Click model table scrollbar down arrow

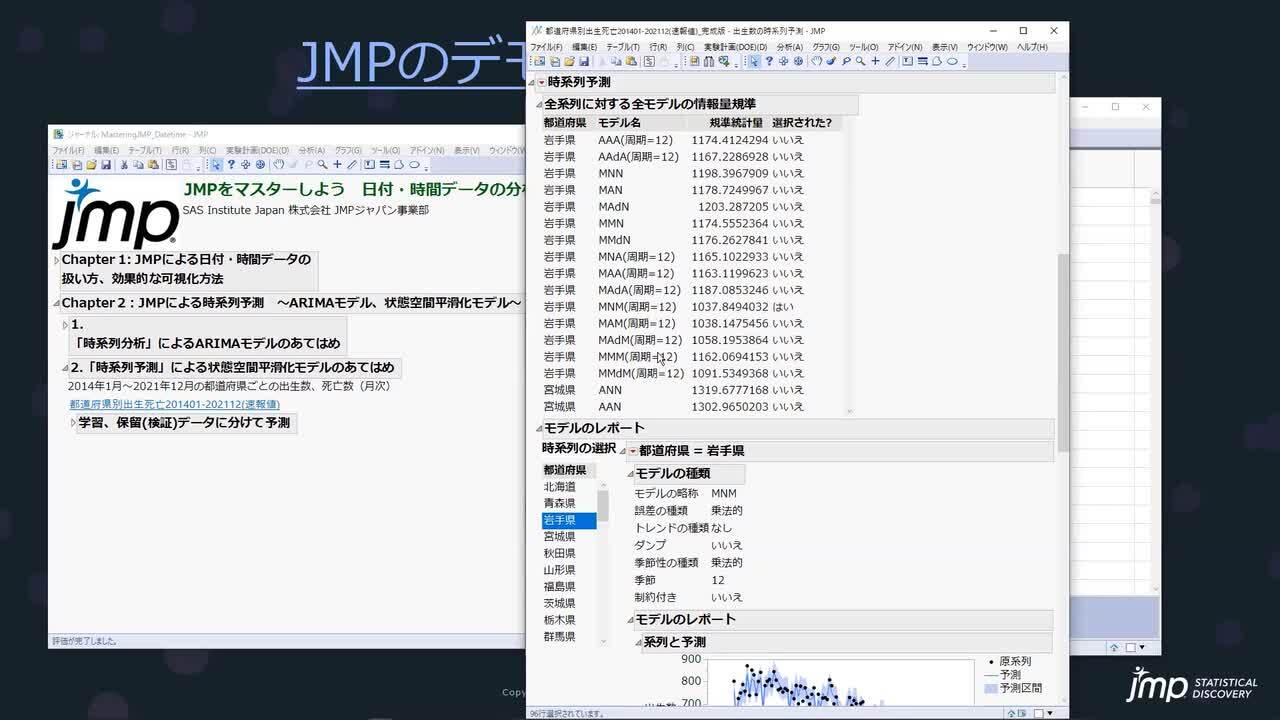tap(850, 411)
